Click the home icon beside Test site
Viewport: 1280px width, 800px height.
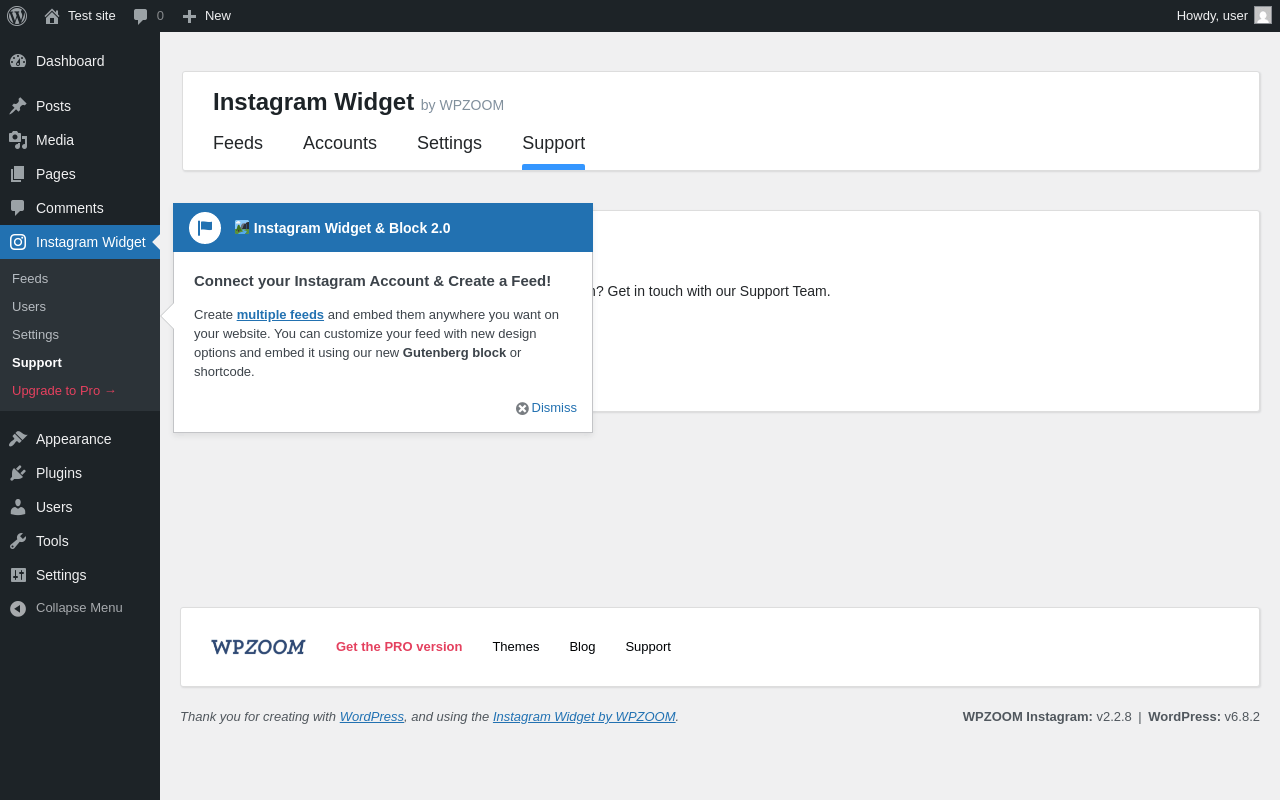click(52, 16)
